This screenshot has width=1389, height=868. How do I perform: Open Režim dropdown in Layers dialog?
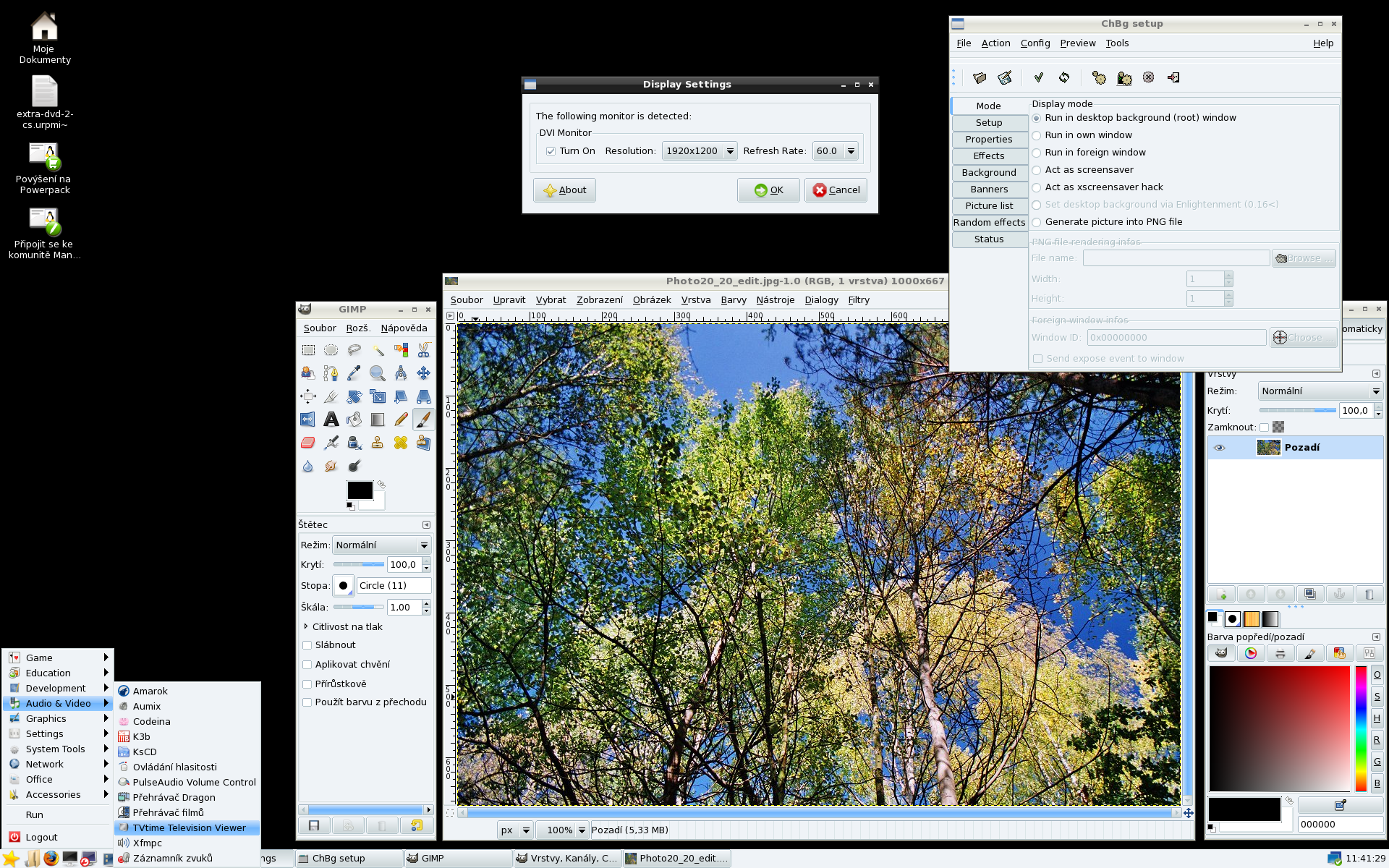tap(1320, 391)
